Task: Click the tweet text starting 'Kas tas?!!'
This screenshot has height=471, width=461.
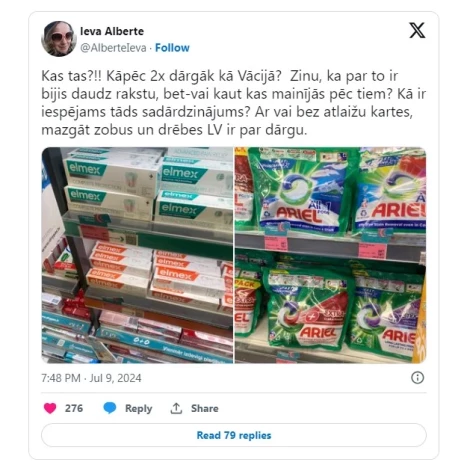Action: 233,103
